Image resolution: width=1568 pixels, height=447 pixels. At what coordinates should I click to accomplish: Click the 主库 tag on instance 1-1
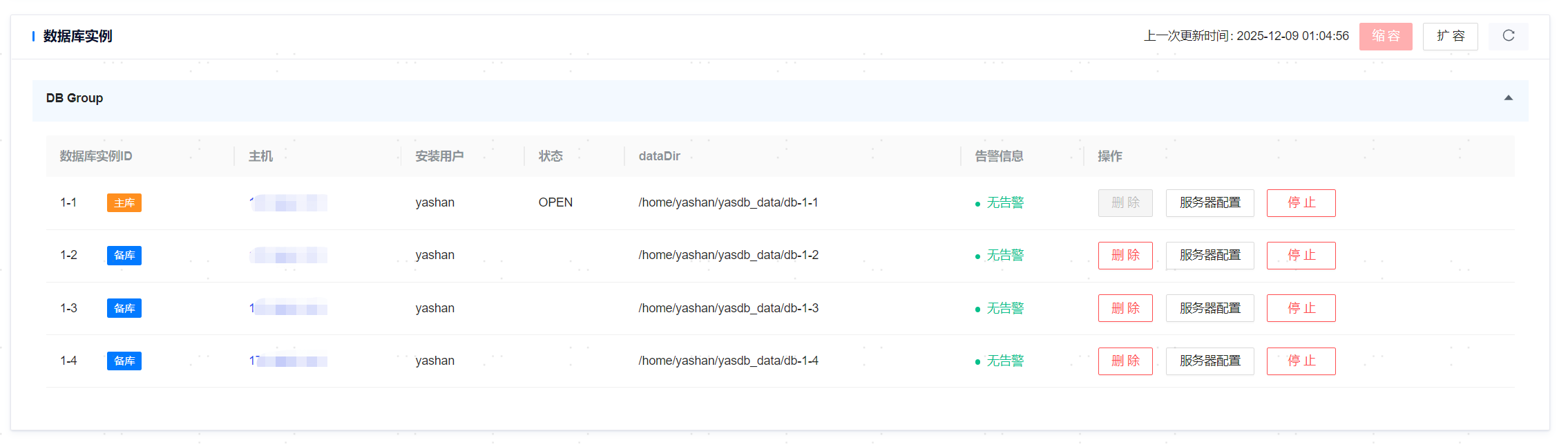[x=124, y=203]
